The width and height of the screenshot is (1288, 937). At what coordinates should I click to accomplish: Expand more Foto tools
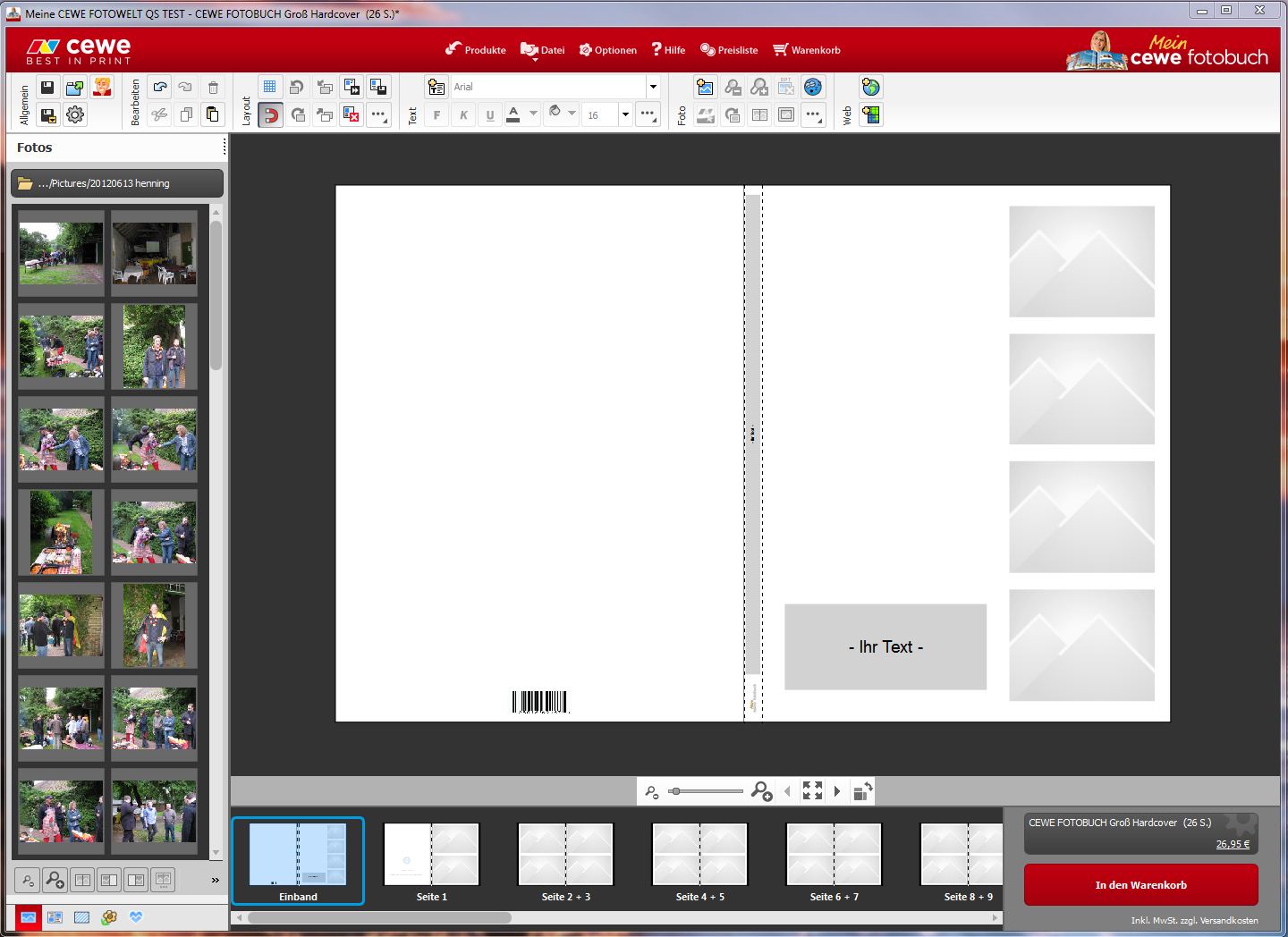click(x=813, y=114)
